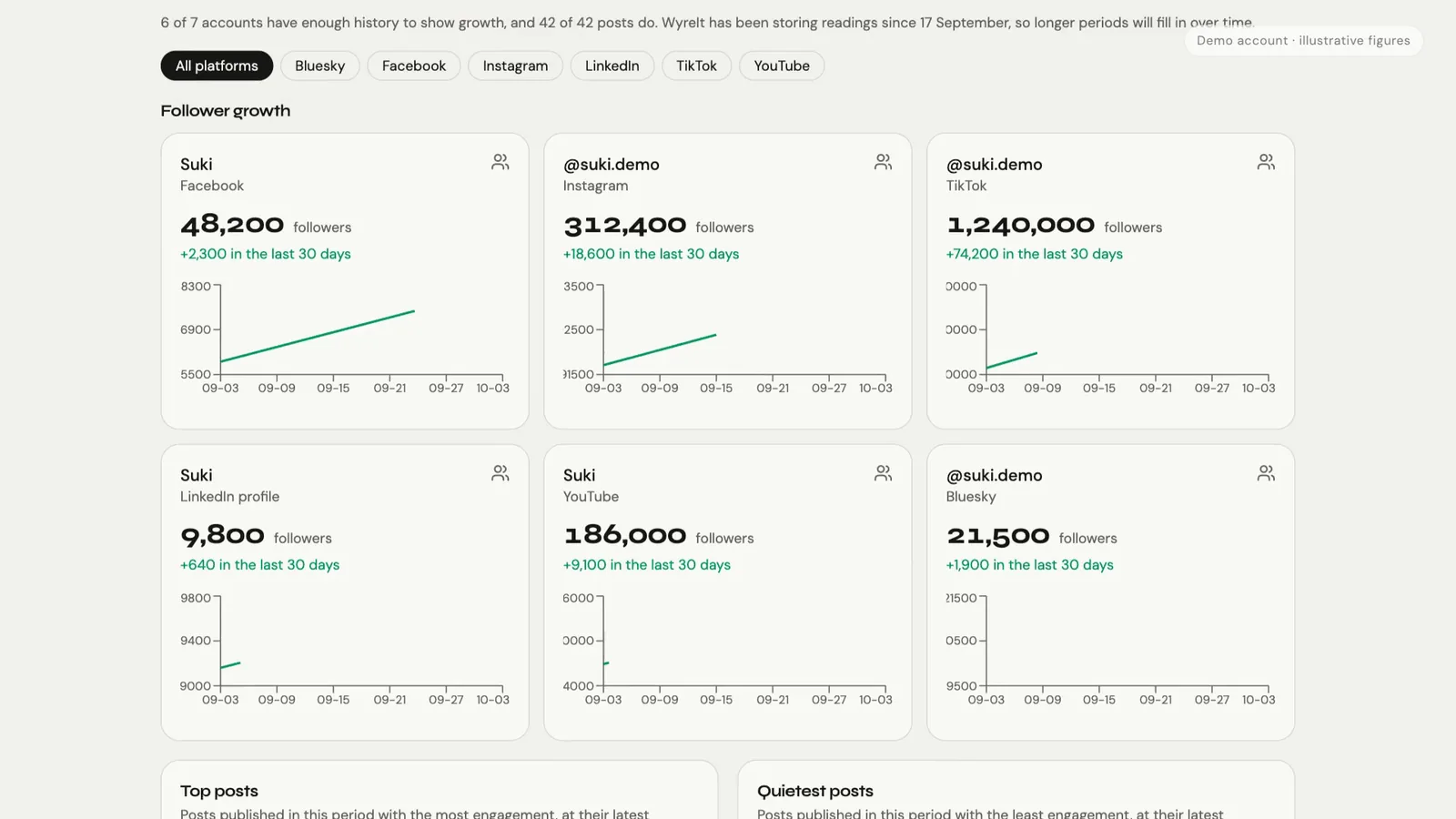The image size is (1456, 819).
Task: Click the 3500 axis label on Instagram chart
Action: pos(579,287)
